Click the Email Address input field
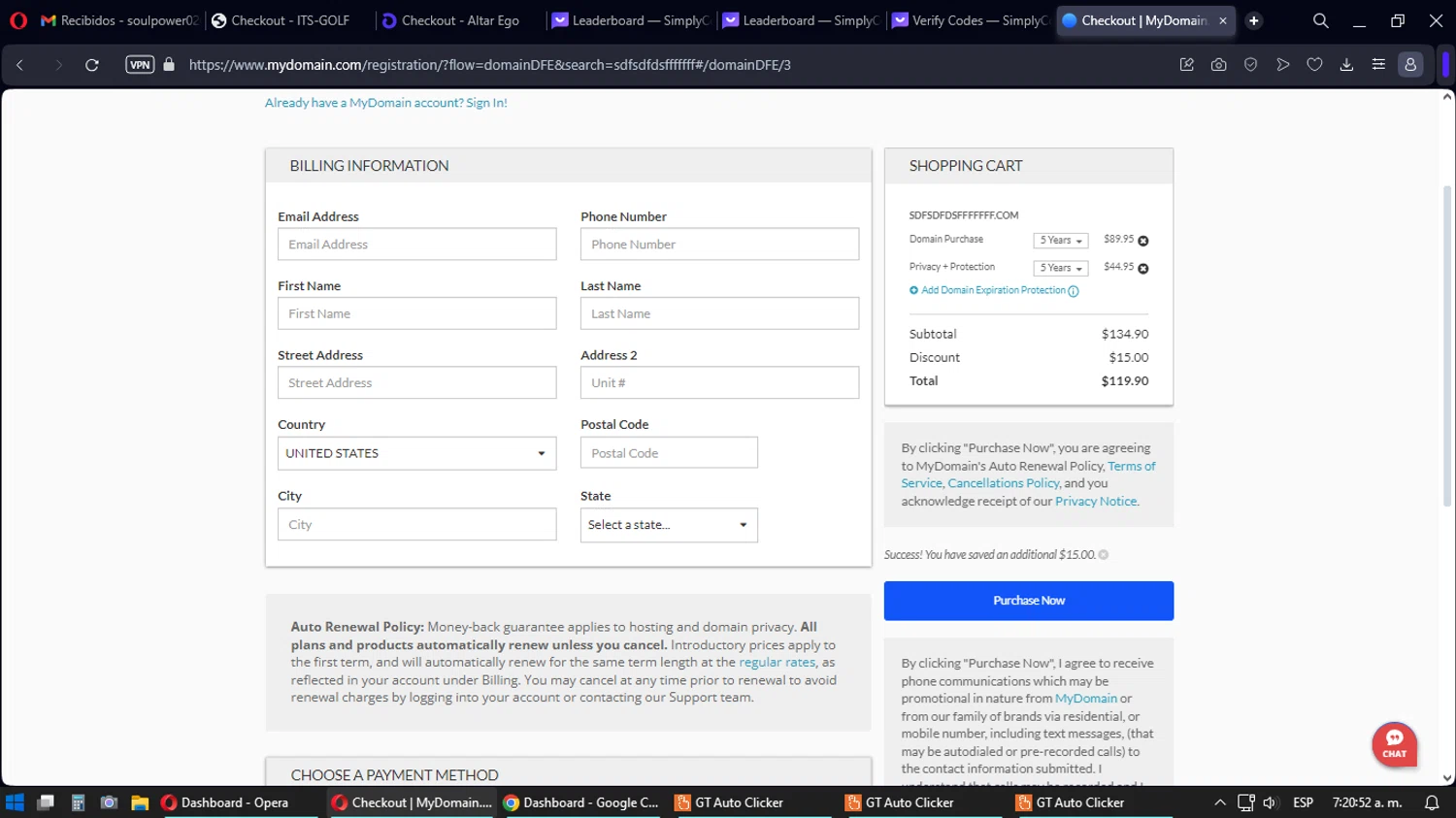Image resolution: width=1456 pixels, height=818 pixels. pos(417,245)
